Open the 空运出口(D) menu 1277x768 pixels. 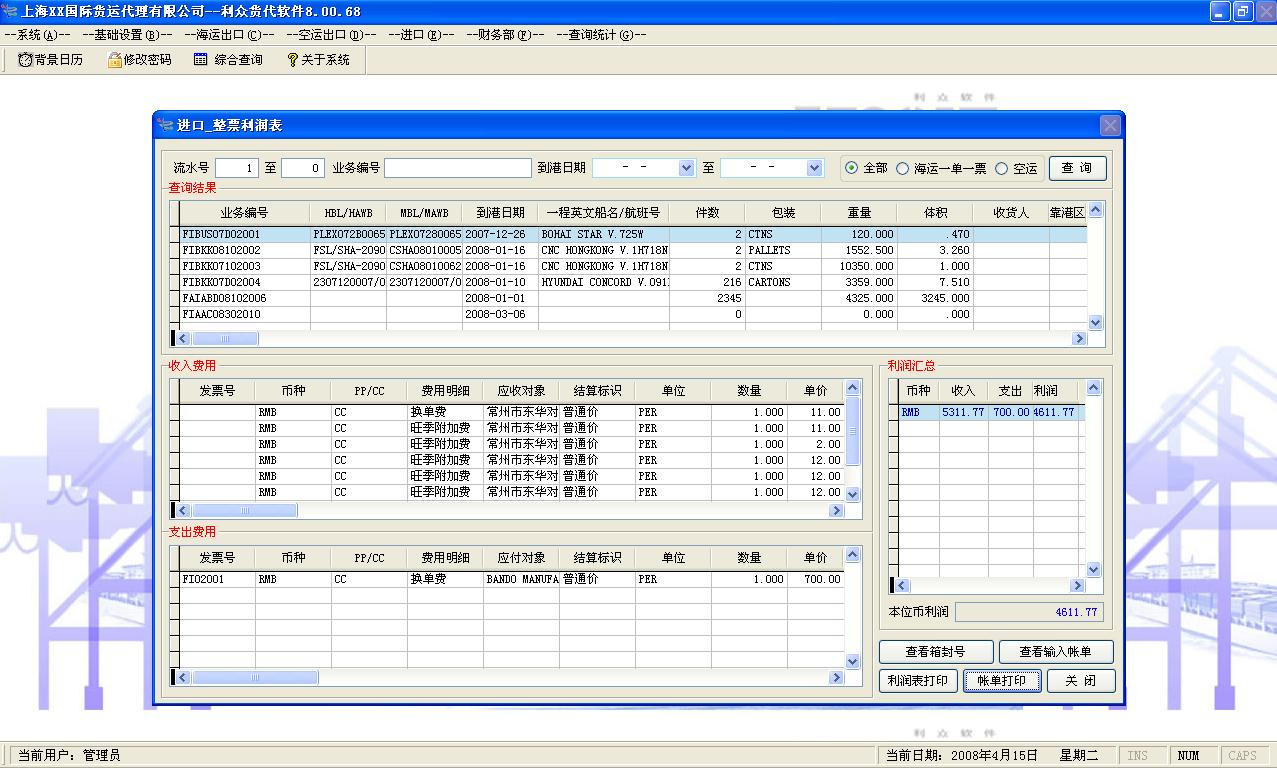click(x=331, y=34)
